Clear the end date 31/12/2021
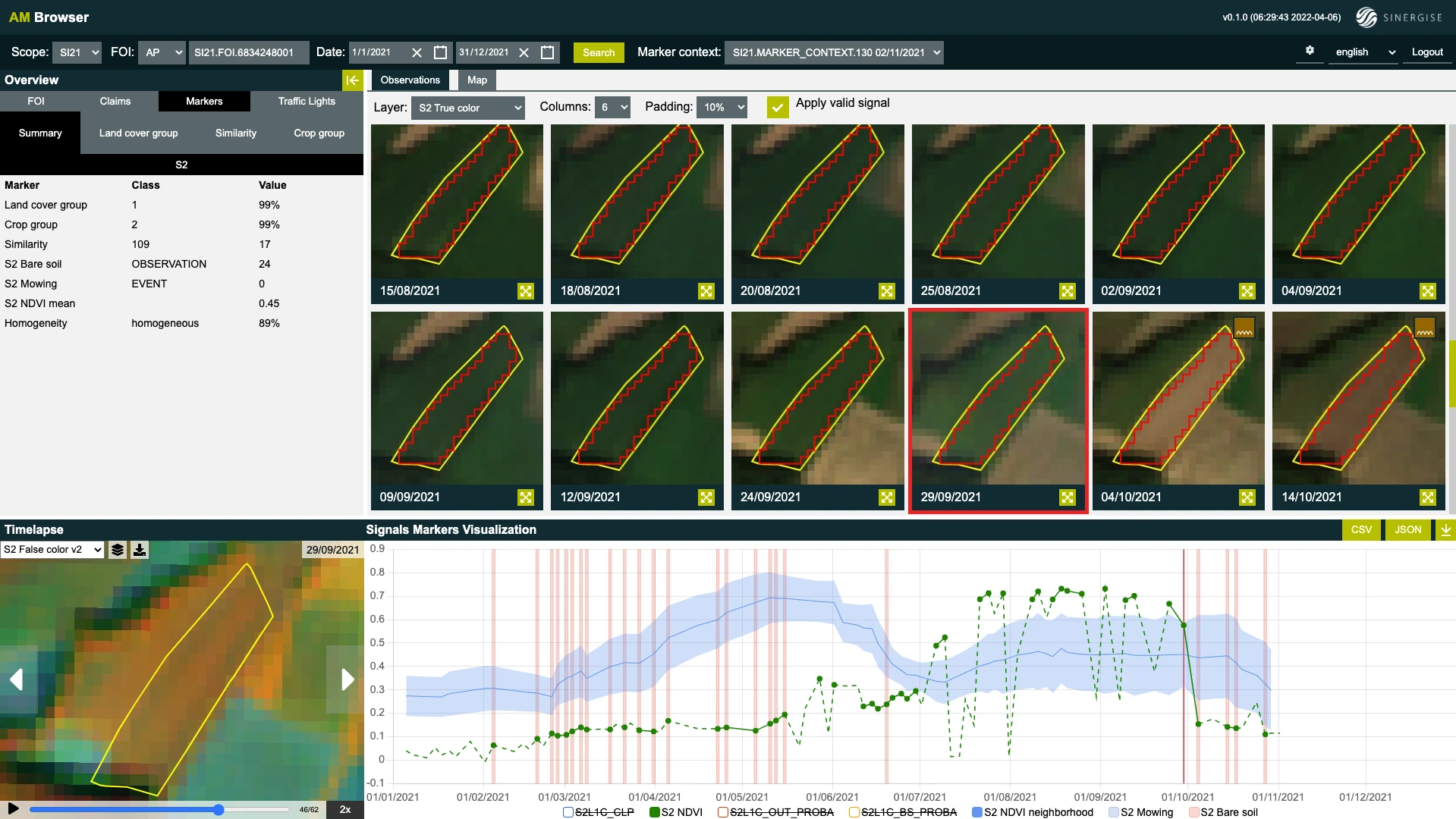The width and height of the screenshot is (1456, 819). coord(524,52)
